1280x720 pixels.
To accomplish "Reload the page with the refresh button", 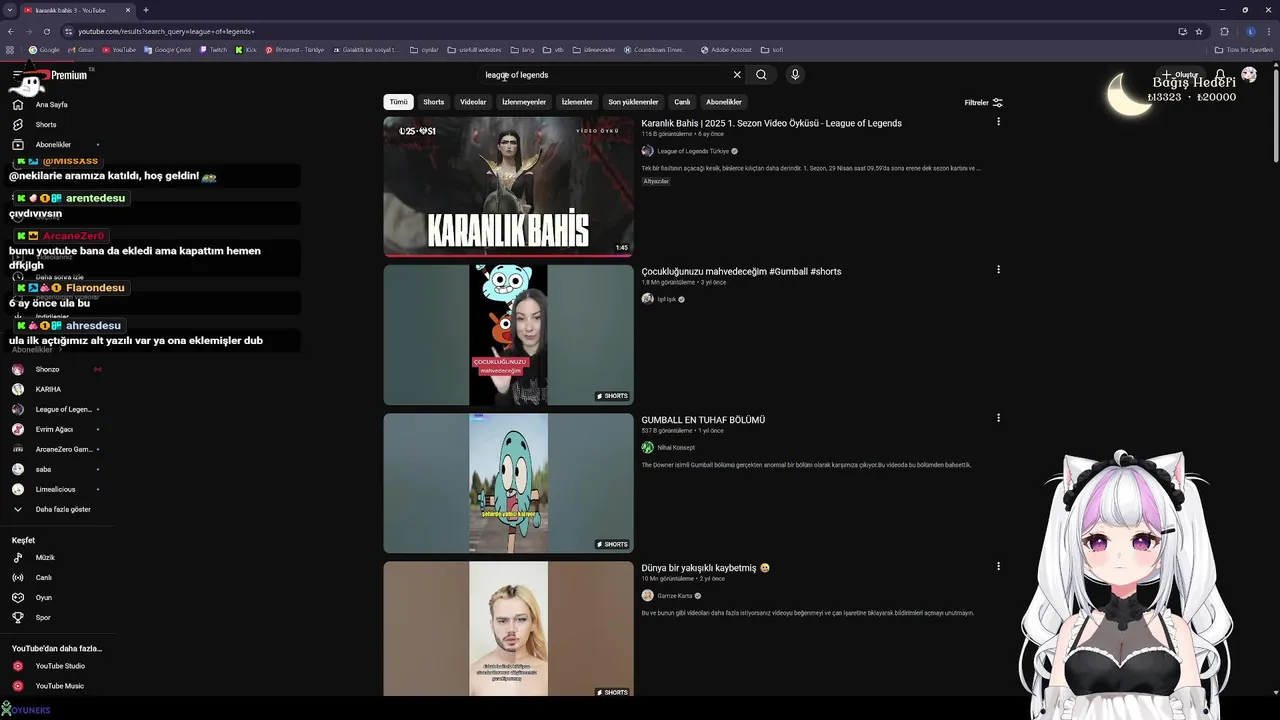I will pyautogui.click(x=46, y=31).
